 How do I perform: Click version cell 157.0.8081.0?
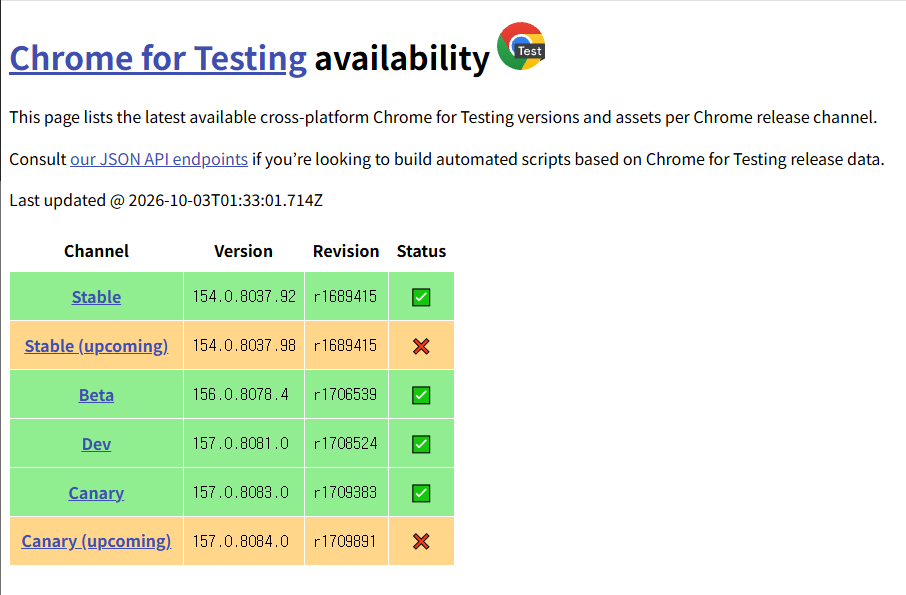(x=244, y=444)
